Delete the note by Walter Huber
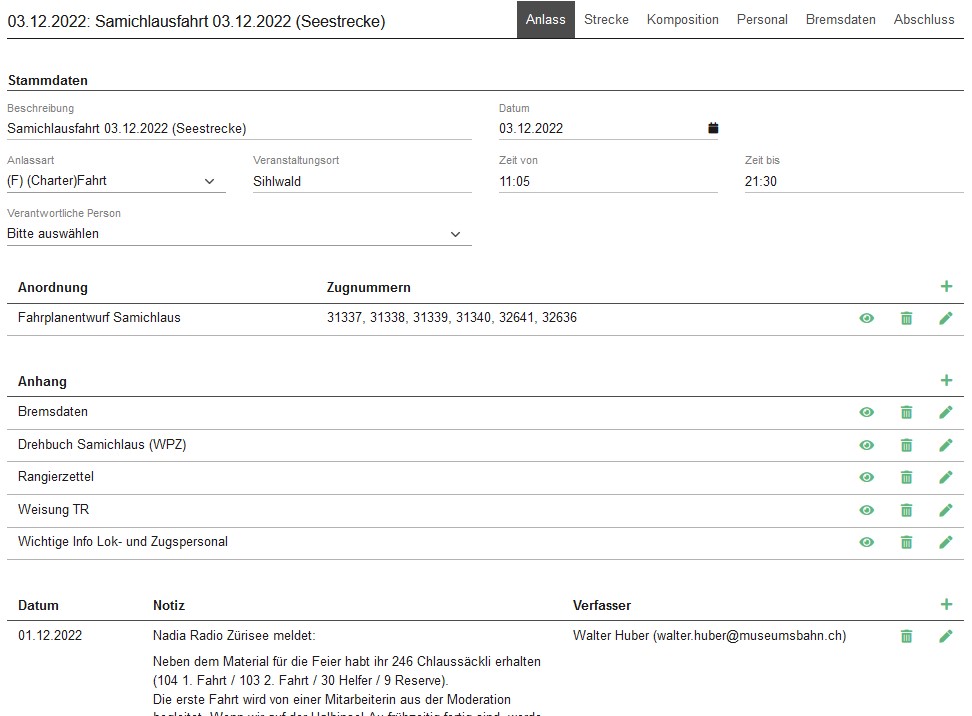Viewport: 972px width, 716px height. [x=906, y=636]
